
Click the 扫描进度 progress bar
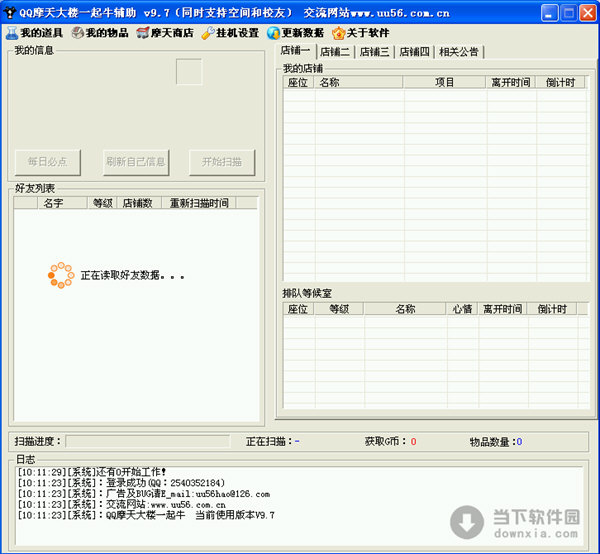pos(148,442)
